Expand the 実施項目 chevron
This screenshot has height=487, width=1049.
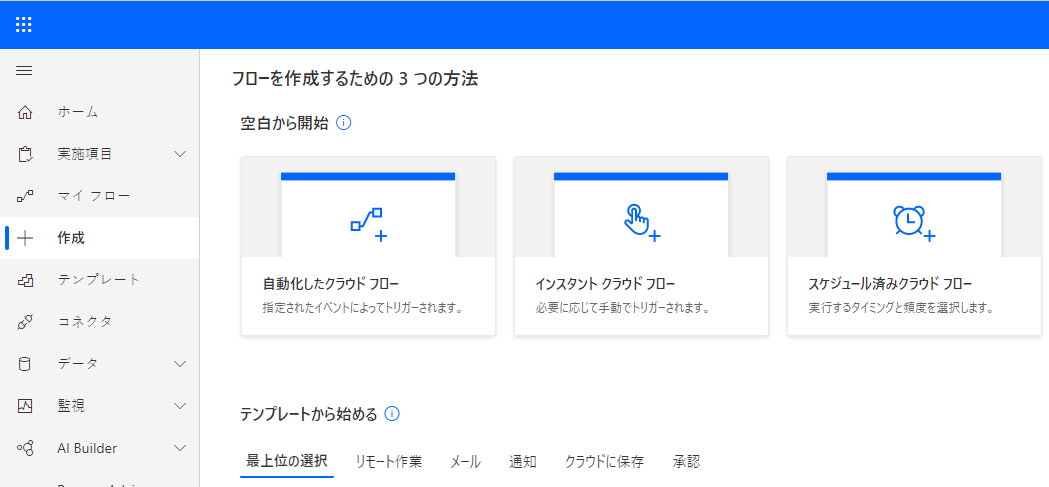click(x=180, y=155)
